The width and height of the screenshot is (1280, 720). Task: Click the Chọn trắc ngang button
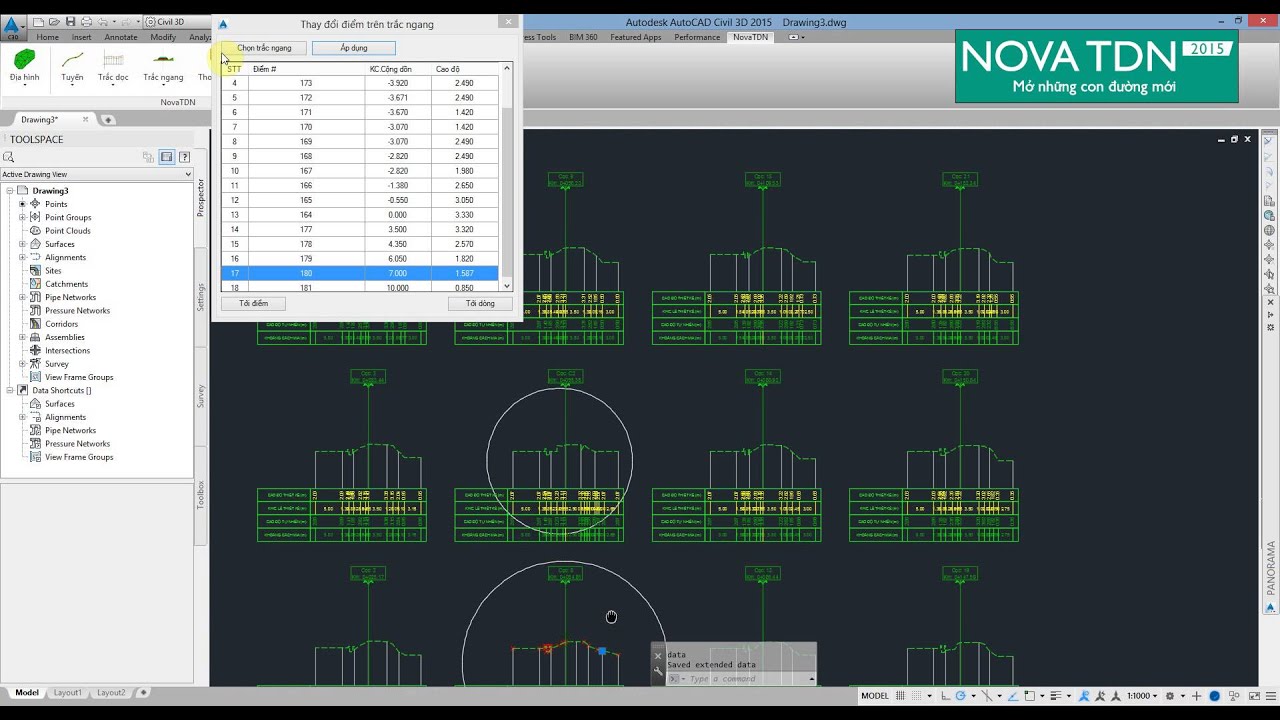pyautogui.click(x=264, y=48)
